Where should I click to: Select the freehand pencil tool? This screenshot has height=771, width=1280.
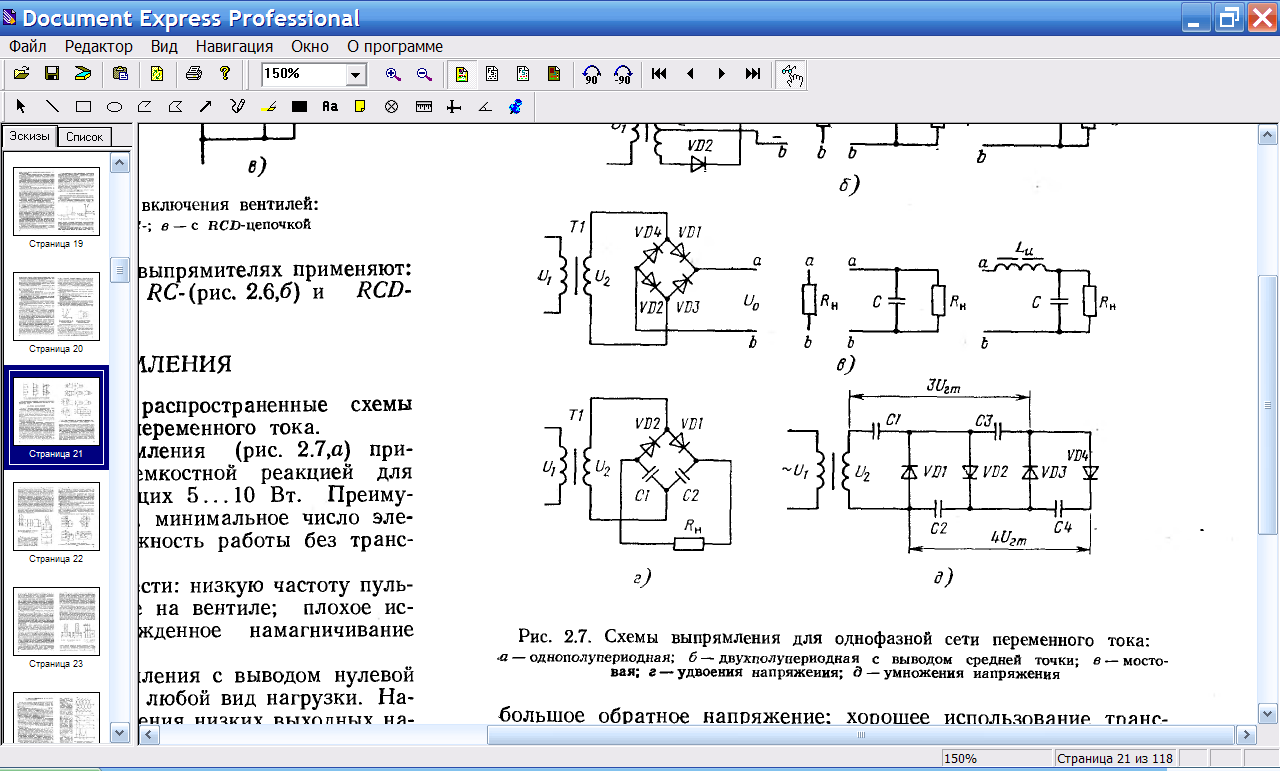237,106
